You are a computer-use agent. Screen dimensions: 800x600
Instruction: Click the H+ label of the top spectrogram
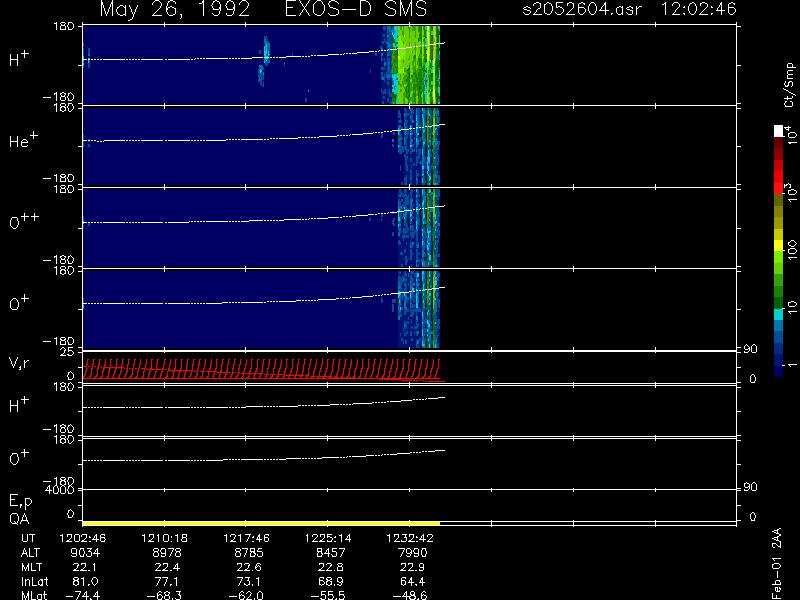[19, 59]
